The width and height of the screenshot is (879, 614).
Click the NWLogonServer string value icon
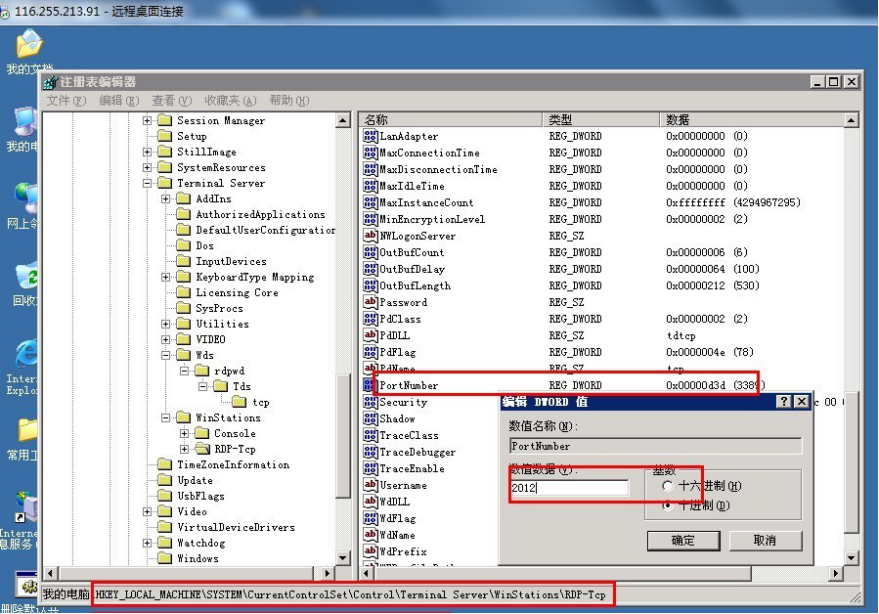click(370, 236)
